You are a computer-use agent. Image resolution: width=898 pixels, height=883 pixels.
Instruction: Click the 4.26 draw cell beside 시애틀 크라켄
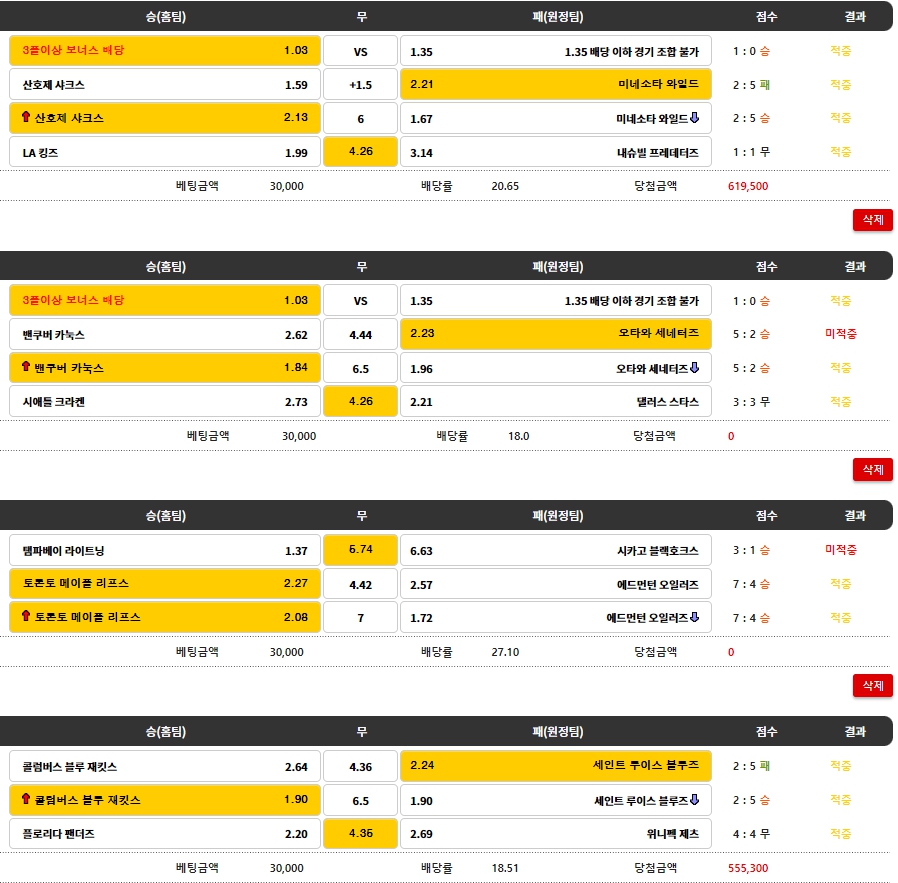point(360,401)
